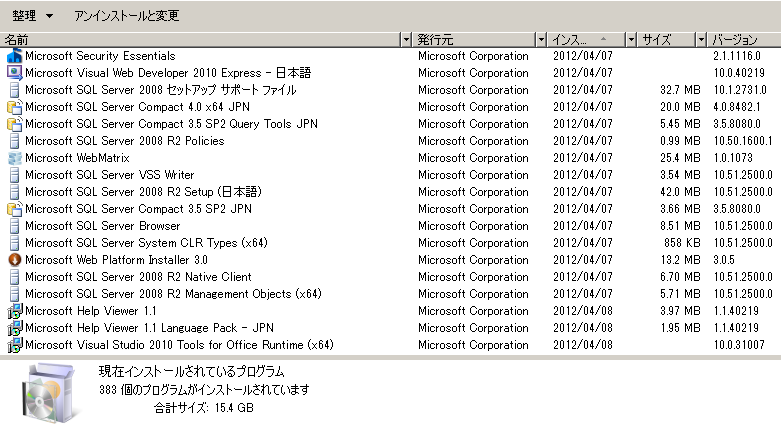Click the Web Platform Installer 3.0 icon
Image resolution: width=781 pixels, height=429 pixels.
14,260
